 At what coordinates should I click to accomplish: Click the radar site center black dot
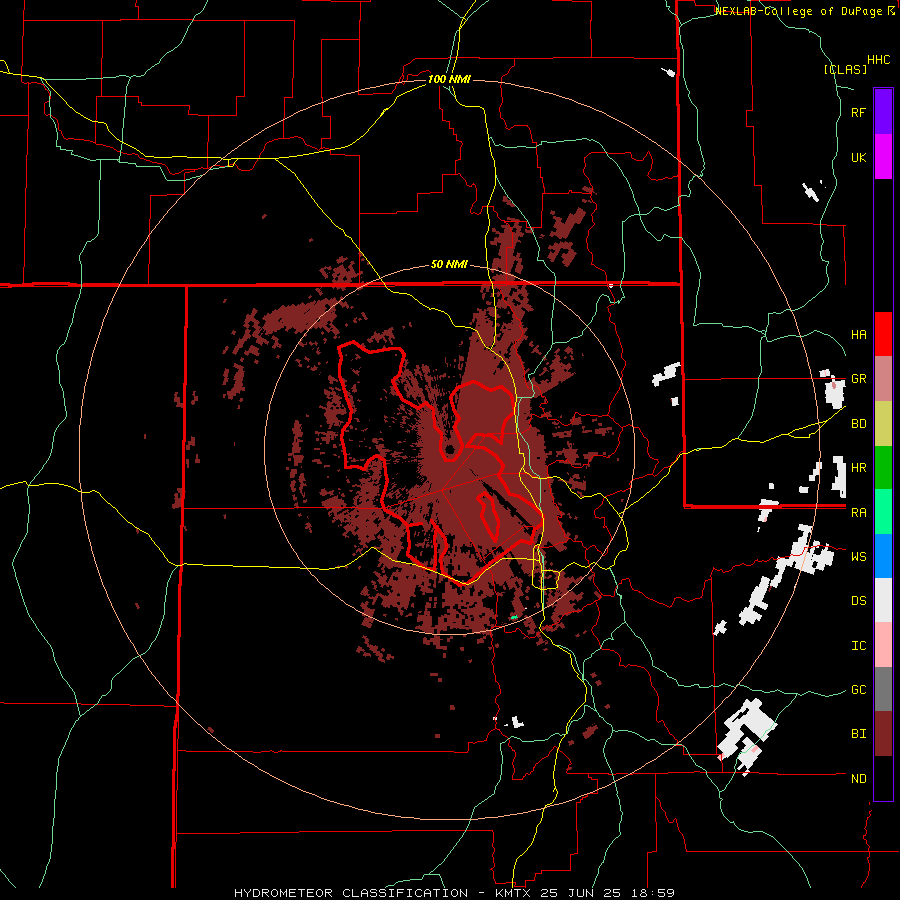(x=450, y=449)
